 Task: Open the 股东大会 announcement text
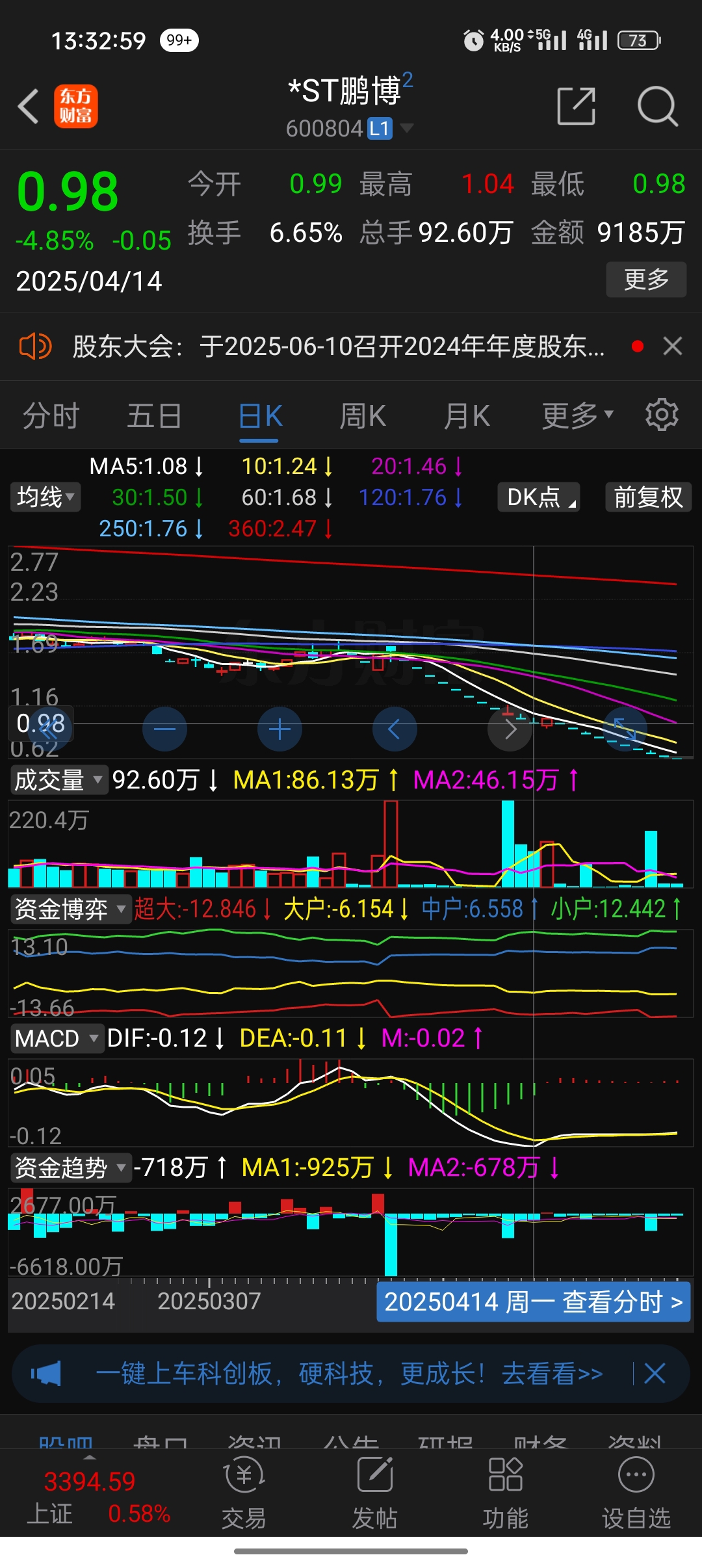coord(339,346)
